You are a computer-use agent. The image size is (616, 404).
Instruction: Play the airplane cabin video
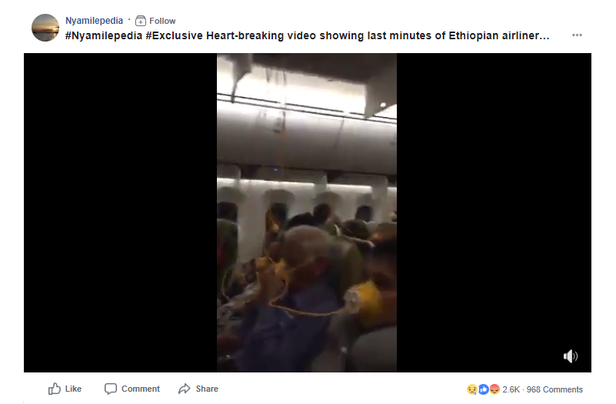click(x=307, y=212)
